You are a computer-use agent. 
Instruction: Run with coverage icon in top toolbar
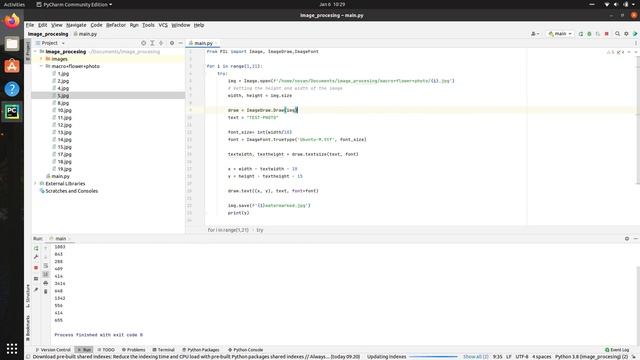tap(598, 34)
